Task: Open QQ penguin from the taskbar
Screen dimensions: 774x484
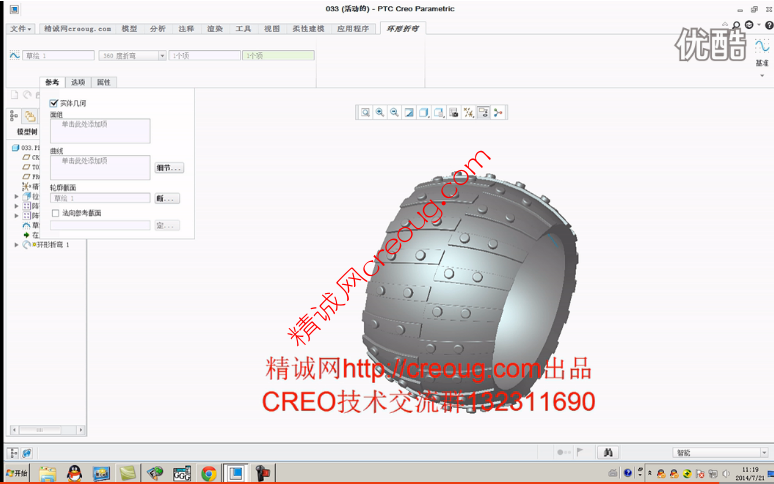Action: [75, 474]
